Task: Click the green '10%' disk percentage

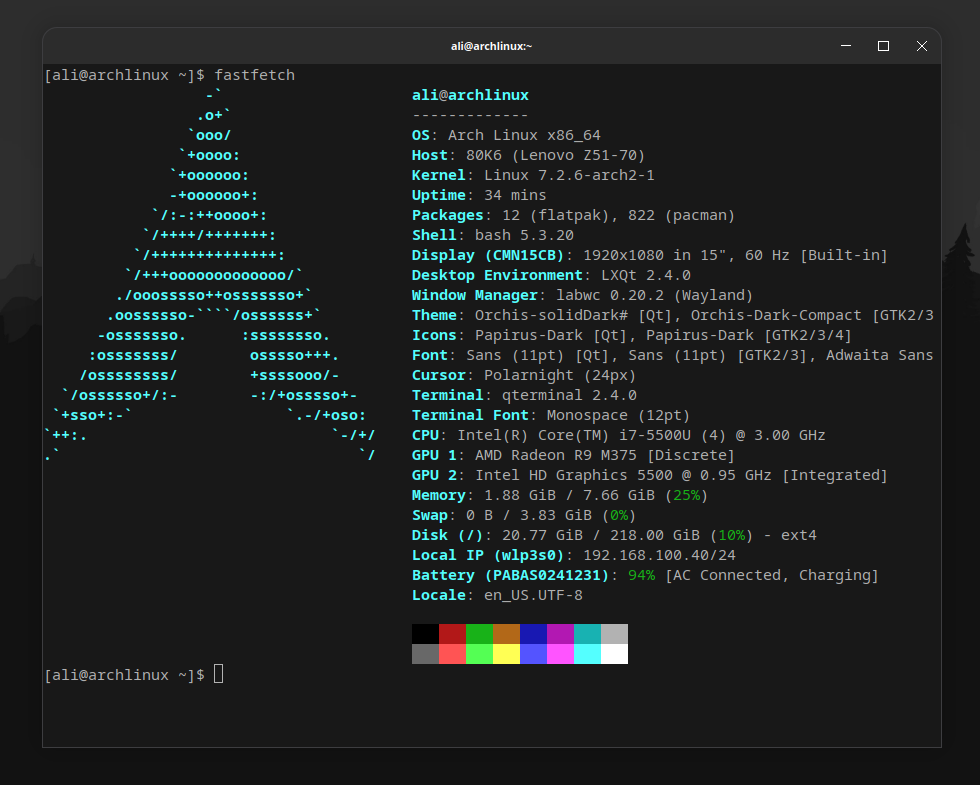Action: pyautogui.click(x=731, y=535)
